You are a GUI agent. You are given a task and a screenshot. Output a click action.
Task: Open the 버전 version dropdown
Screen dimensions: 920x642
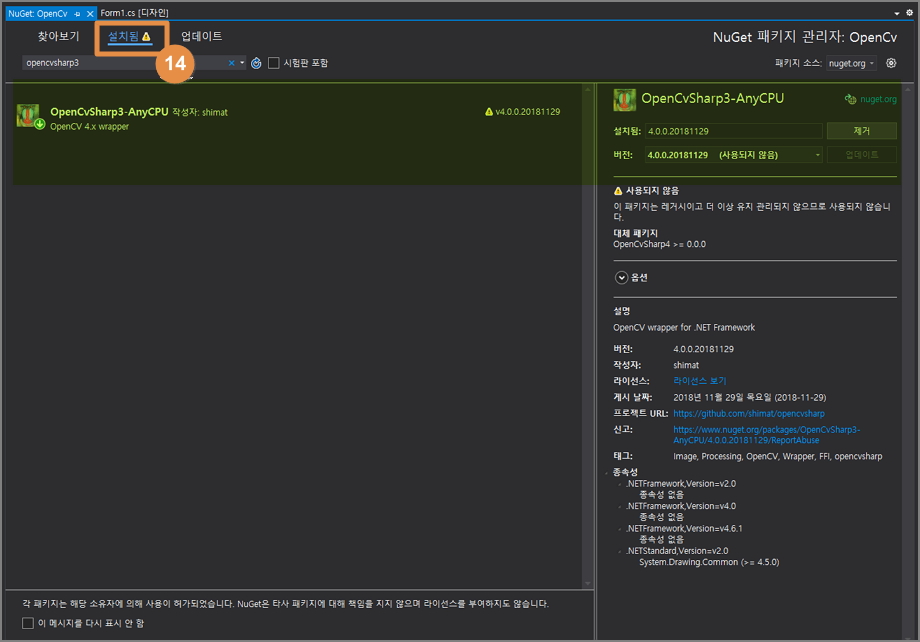tap(734, 155)
